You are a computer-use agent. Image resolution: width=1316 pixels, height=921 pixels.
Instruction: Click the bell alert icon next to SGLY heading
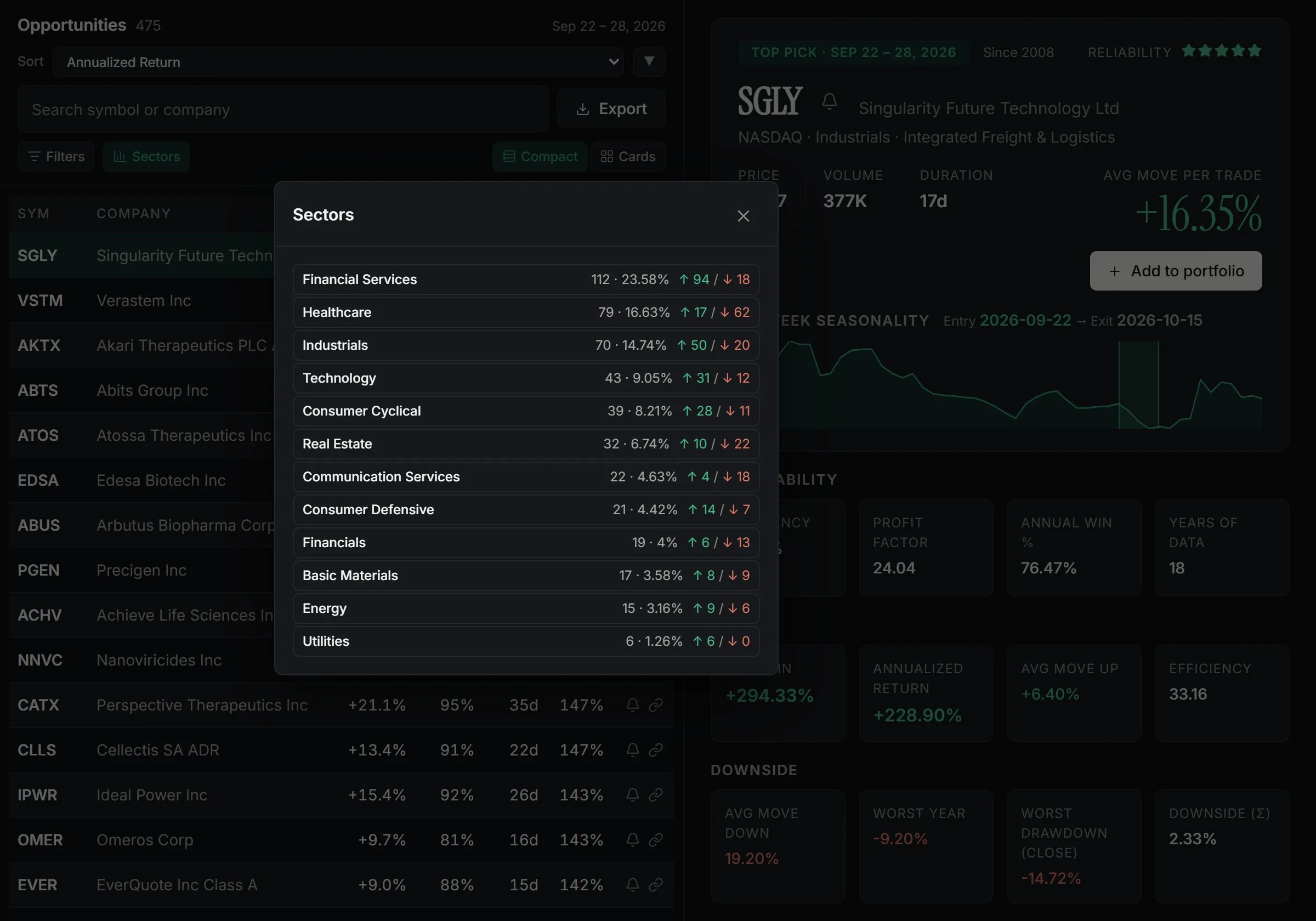(829, 102)
